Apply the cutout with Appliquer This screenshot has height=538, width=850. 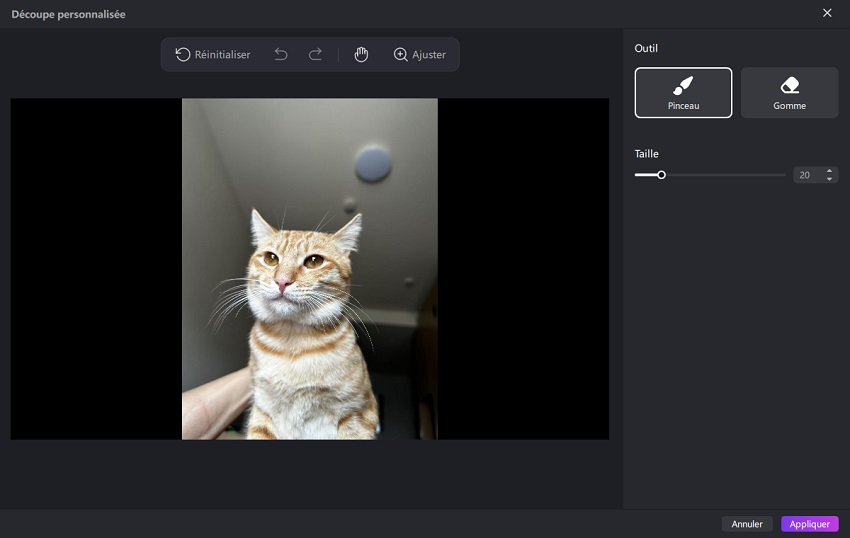pyautogui.click(x=809, y=524)
